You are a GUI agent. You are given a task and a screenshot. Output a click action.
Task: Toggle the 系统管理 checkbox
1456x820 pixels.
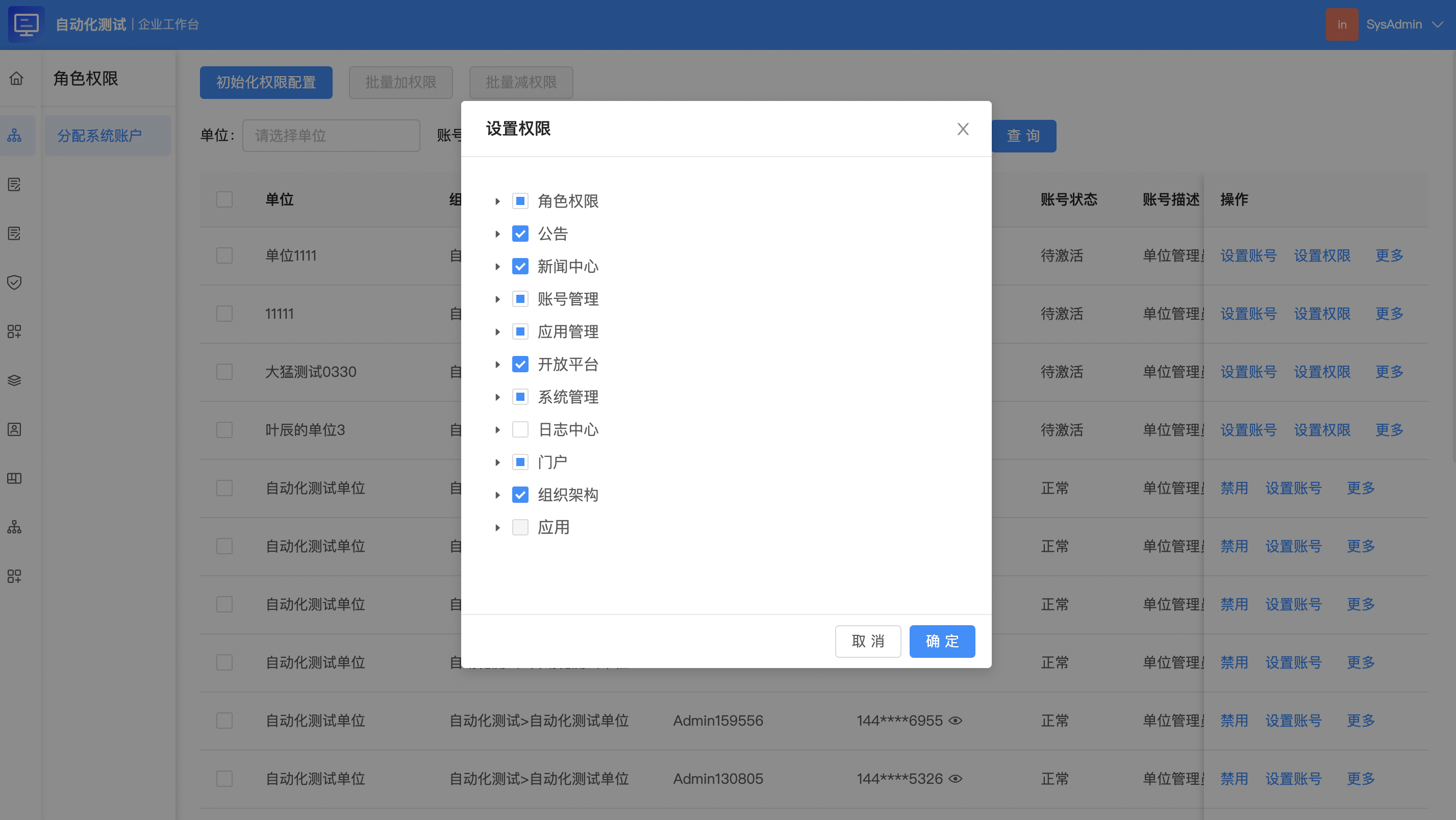(x=520, y=397)
